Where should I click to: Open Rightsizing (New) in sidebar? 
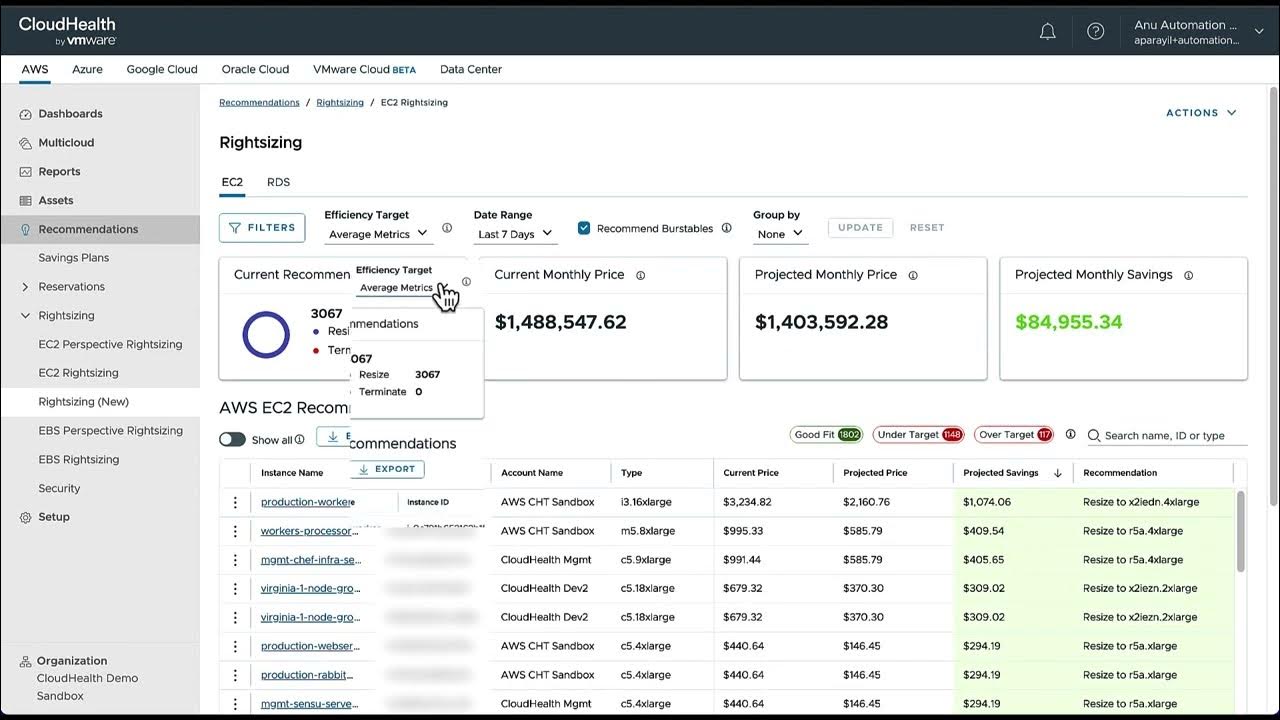(x=84, y=402)
